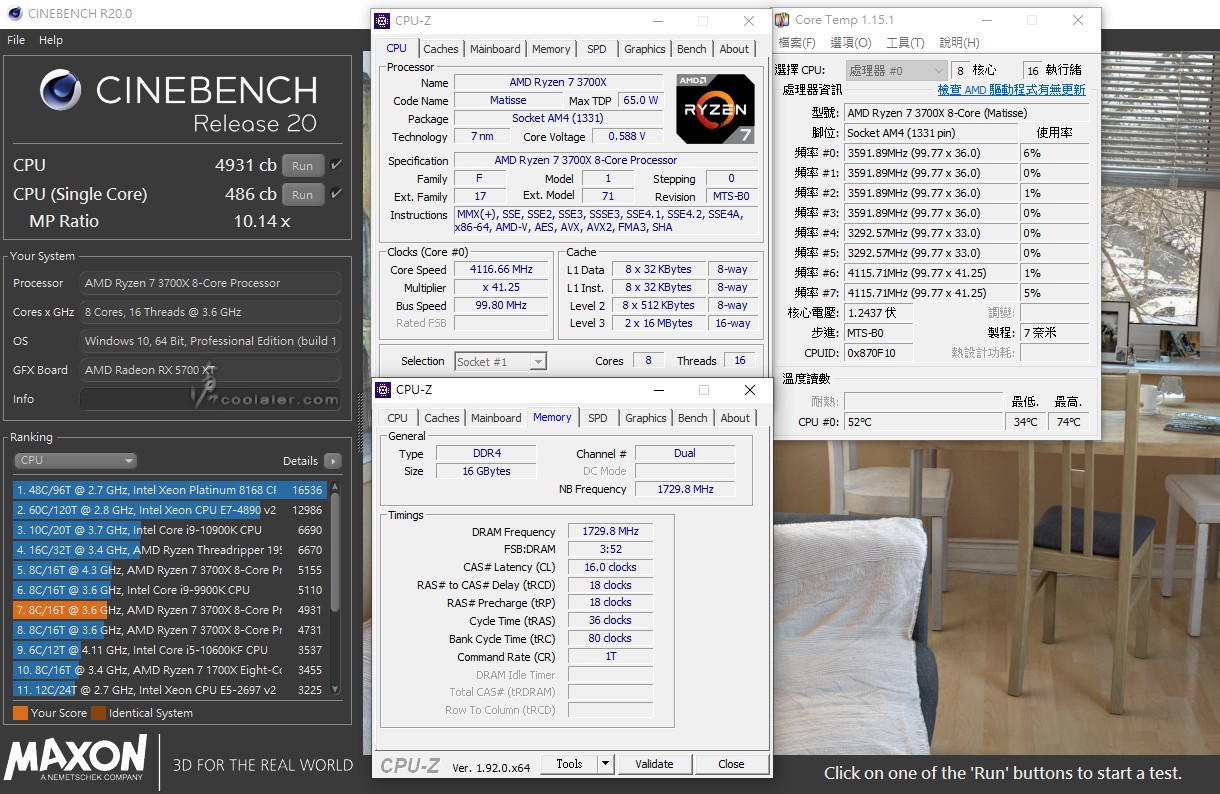Click the Core Voltage value 0.588 V
1220x794 pixels.
627,137
